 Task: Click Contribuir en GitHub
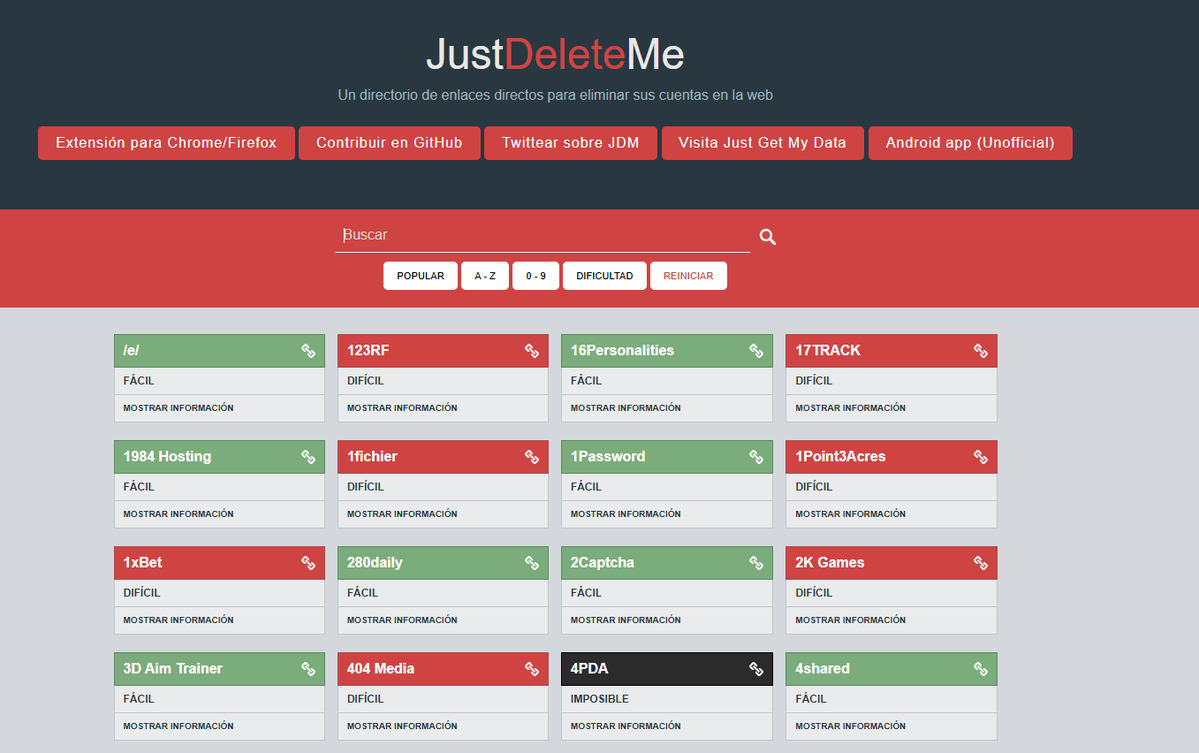(389, 143)
